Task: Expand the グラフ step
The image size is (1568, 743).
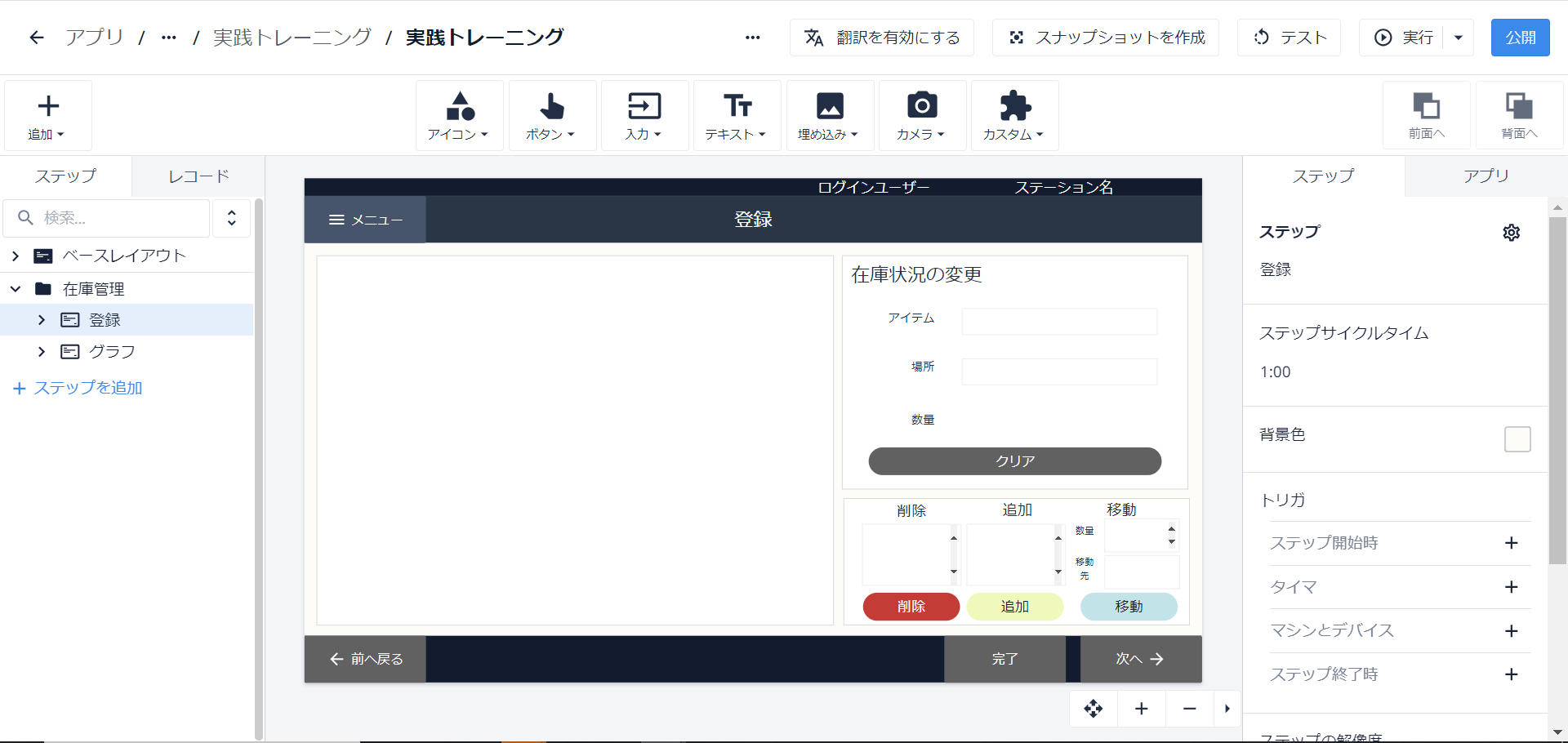Action: pos(42,352)
